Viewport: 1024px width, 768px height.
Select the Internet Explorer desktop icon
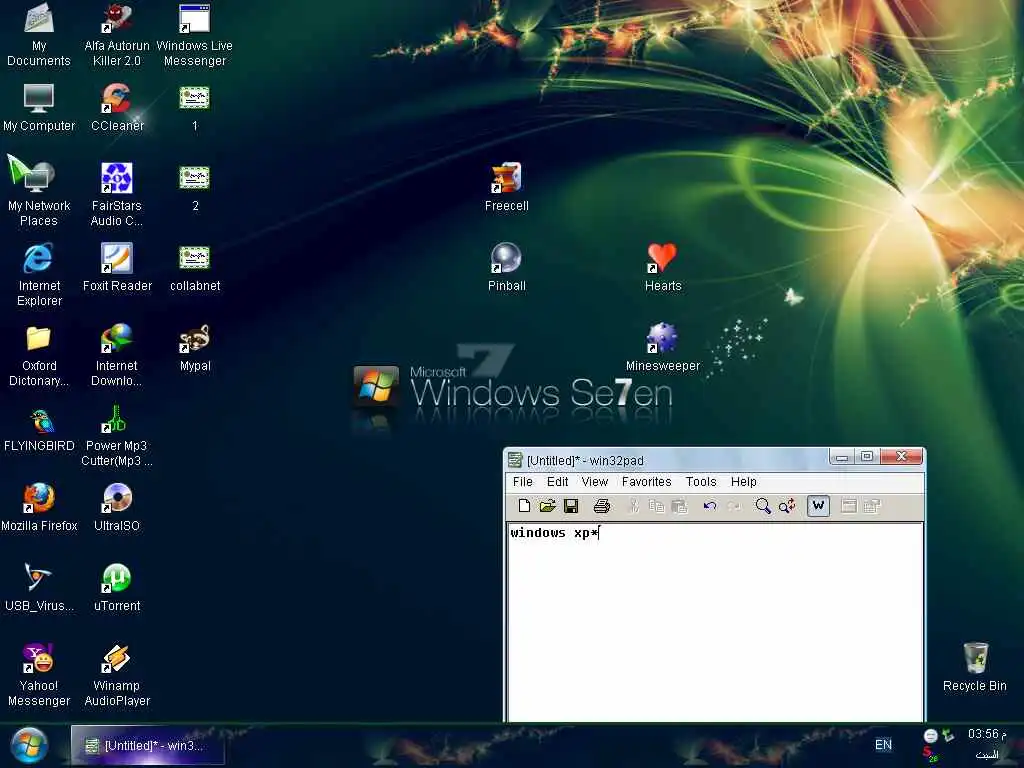pos(39,274)
